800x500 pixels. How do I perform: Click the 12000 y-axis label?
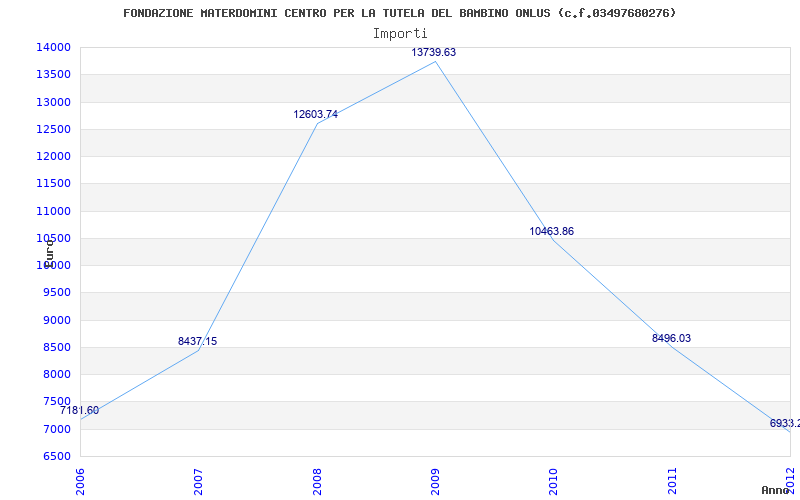click(53, 157)
